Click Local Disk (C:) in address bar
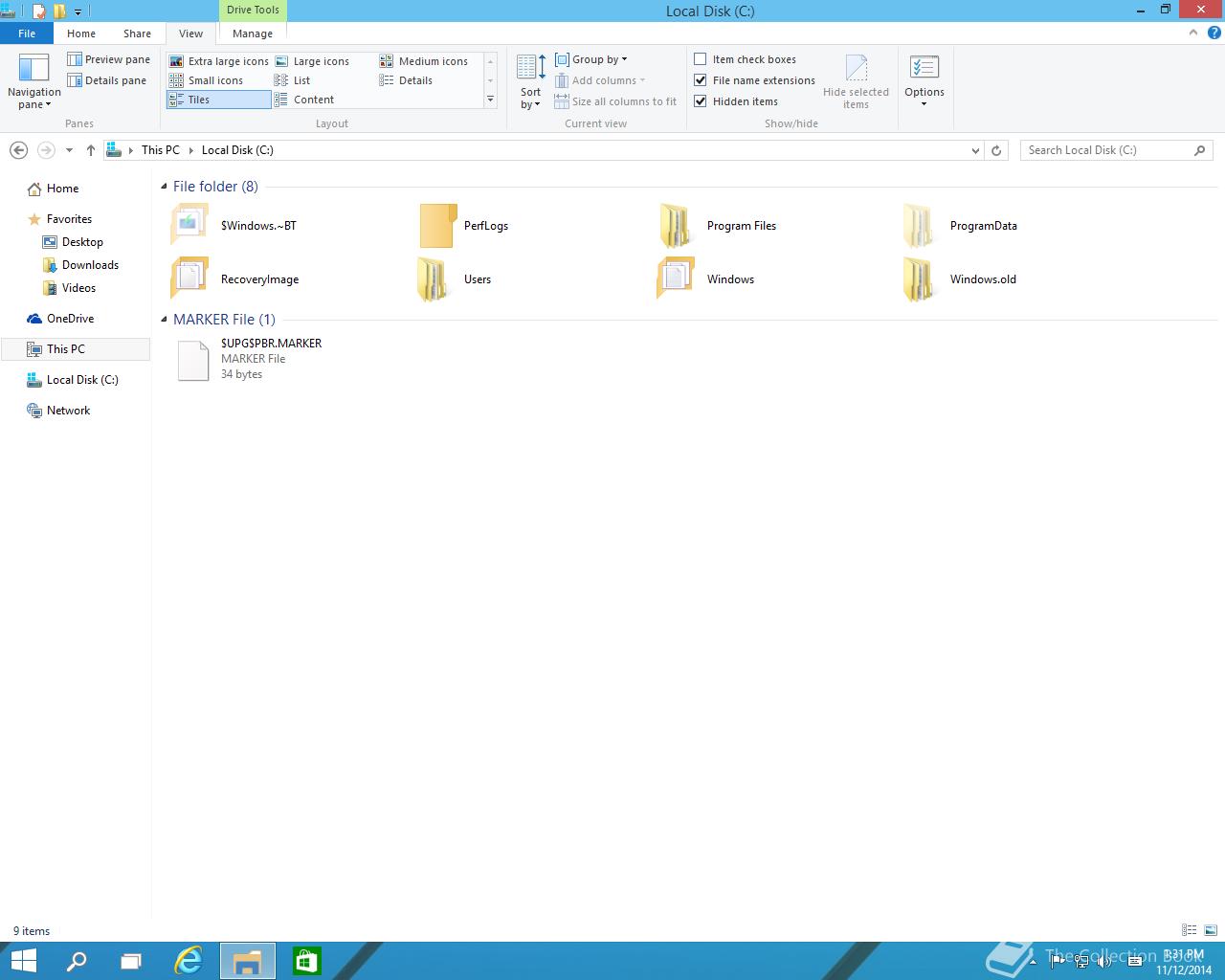 [237, 150]
